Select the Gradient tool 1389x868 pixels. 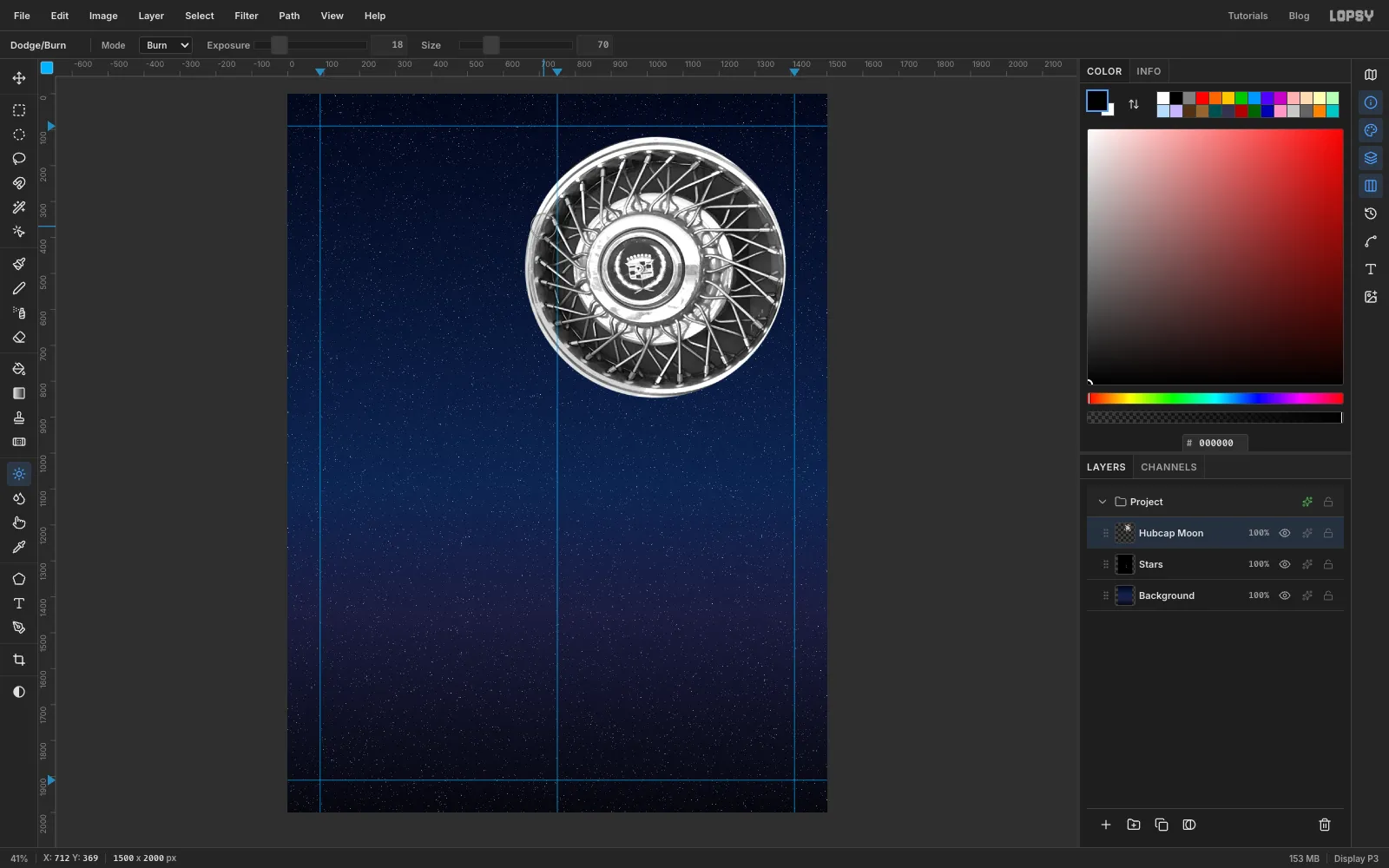pos(19,393)
